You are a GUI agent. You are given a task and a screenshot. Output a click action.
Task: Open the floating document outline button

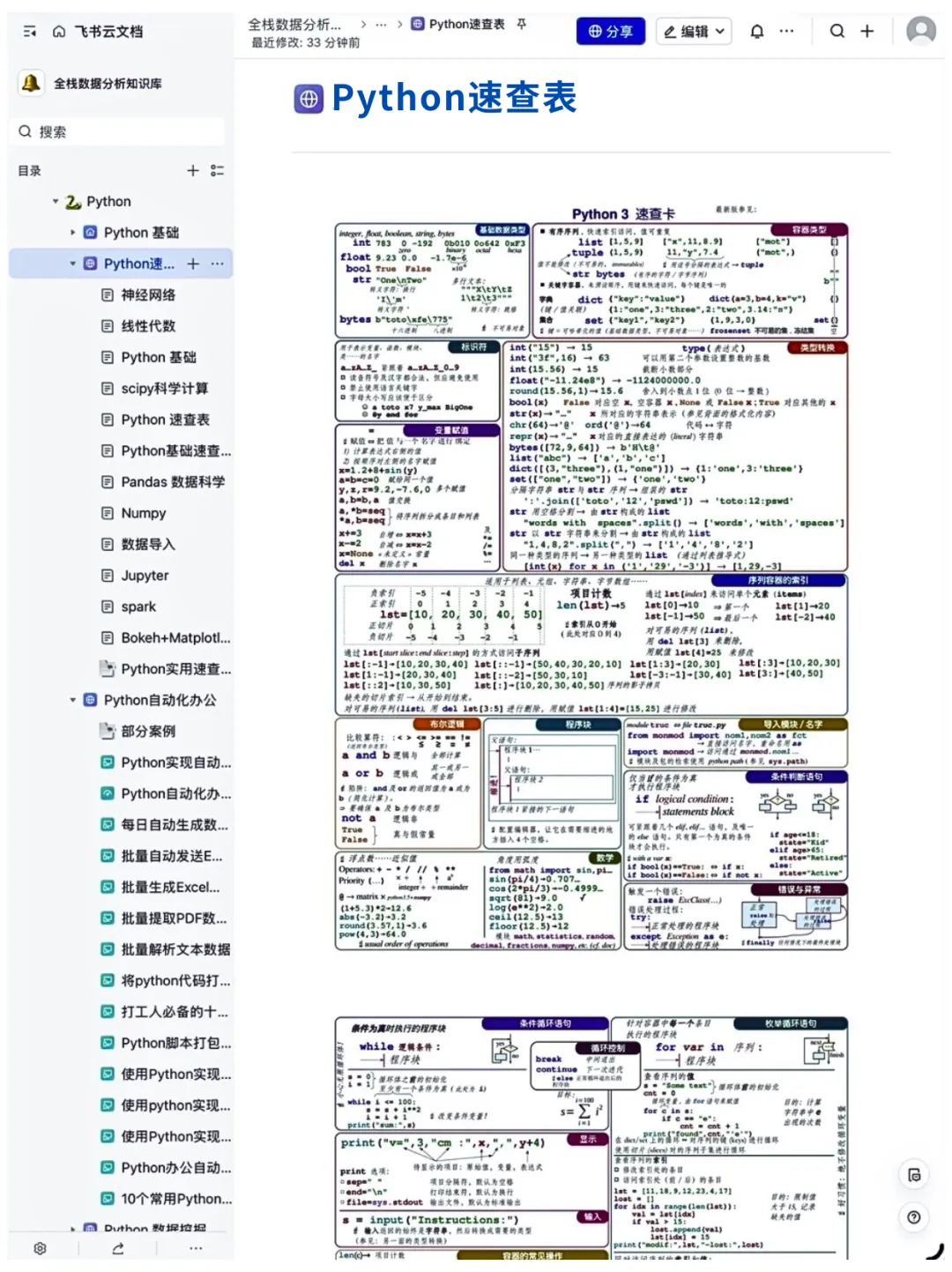click(914, 1175)
